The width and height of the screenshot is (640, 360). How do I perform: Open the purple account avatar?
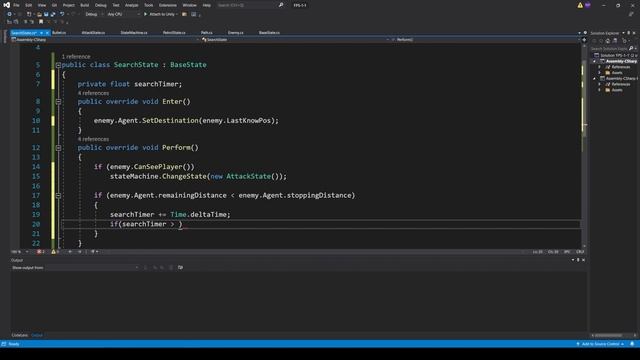[x=588, y=5]
